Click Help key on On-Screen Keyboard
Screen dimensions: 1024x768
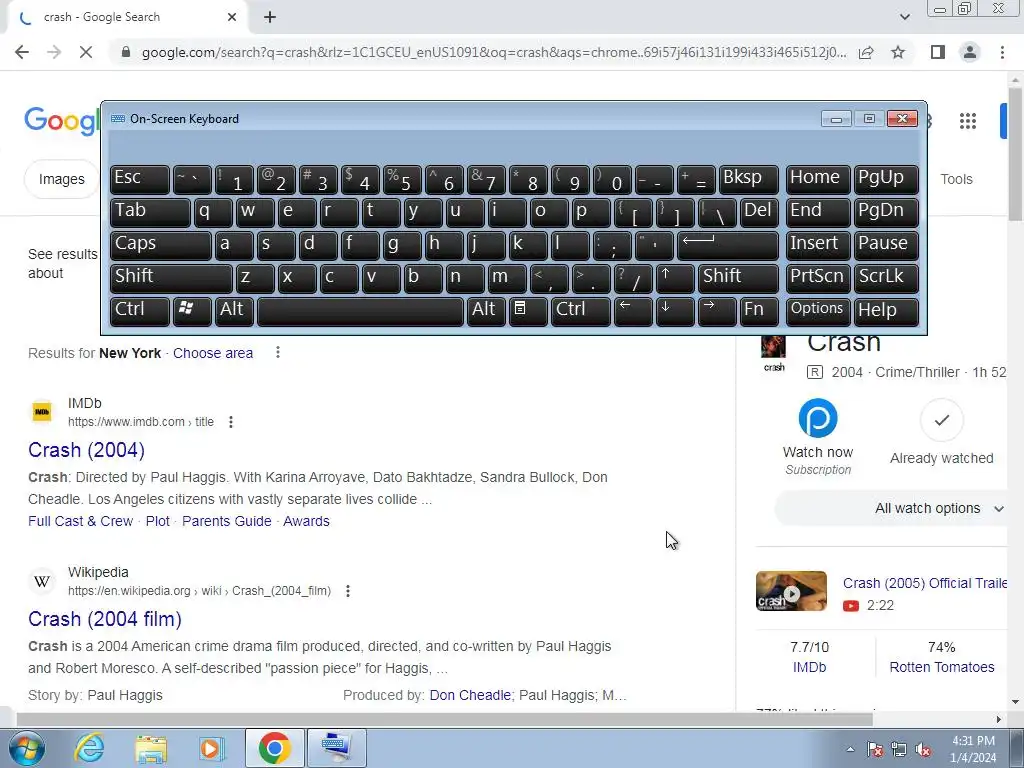click(x=886, y=310)
